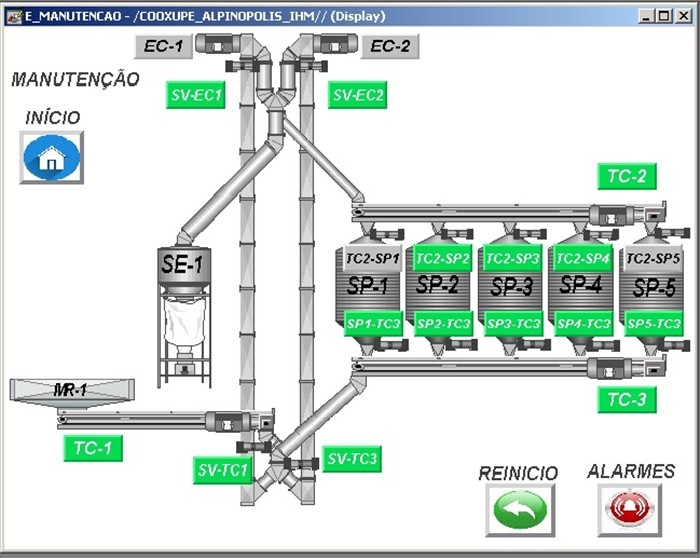
Task: Toggle the SP1-TC3 discharge button
Action: point(373,324)
